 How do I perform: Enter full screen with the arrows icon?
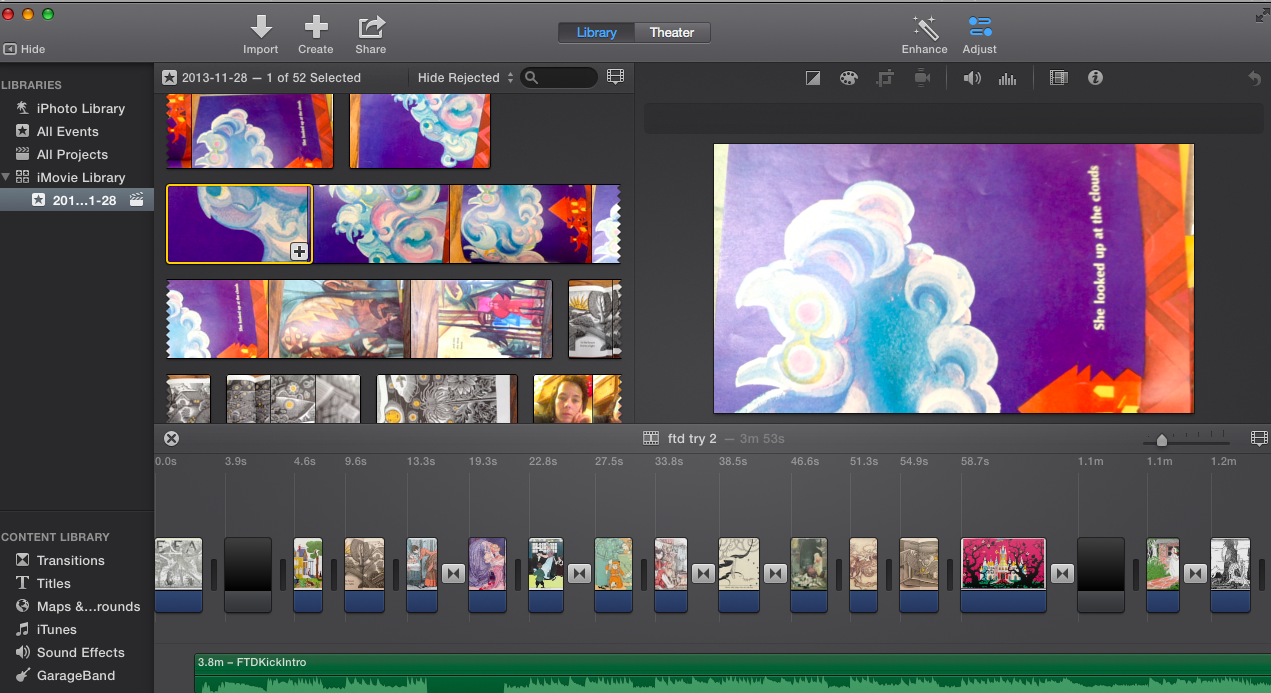click(x=1261, y=14)
